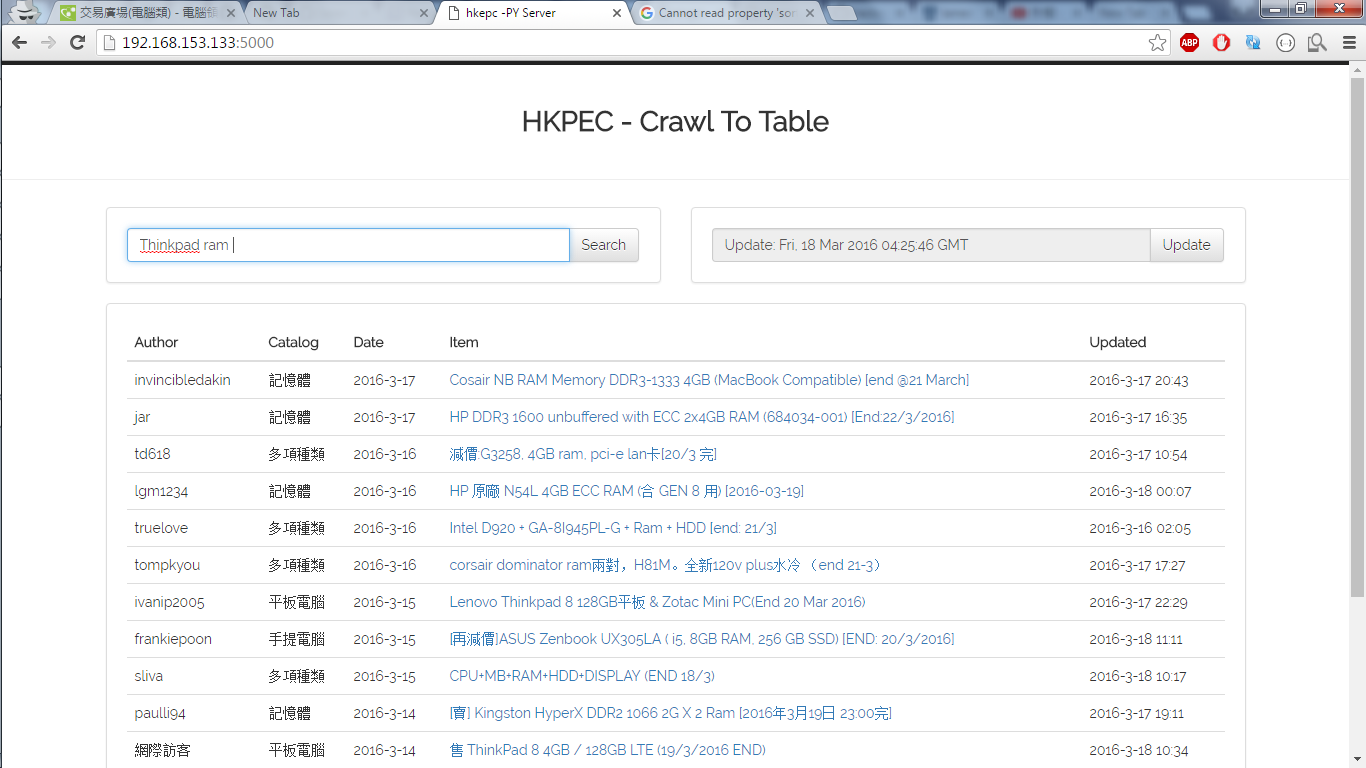The height and width of the screenshot is (768, 1366).
Task: Click author name invincibledakin
Action: coord(182,380)
